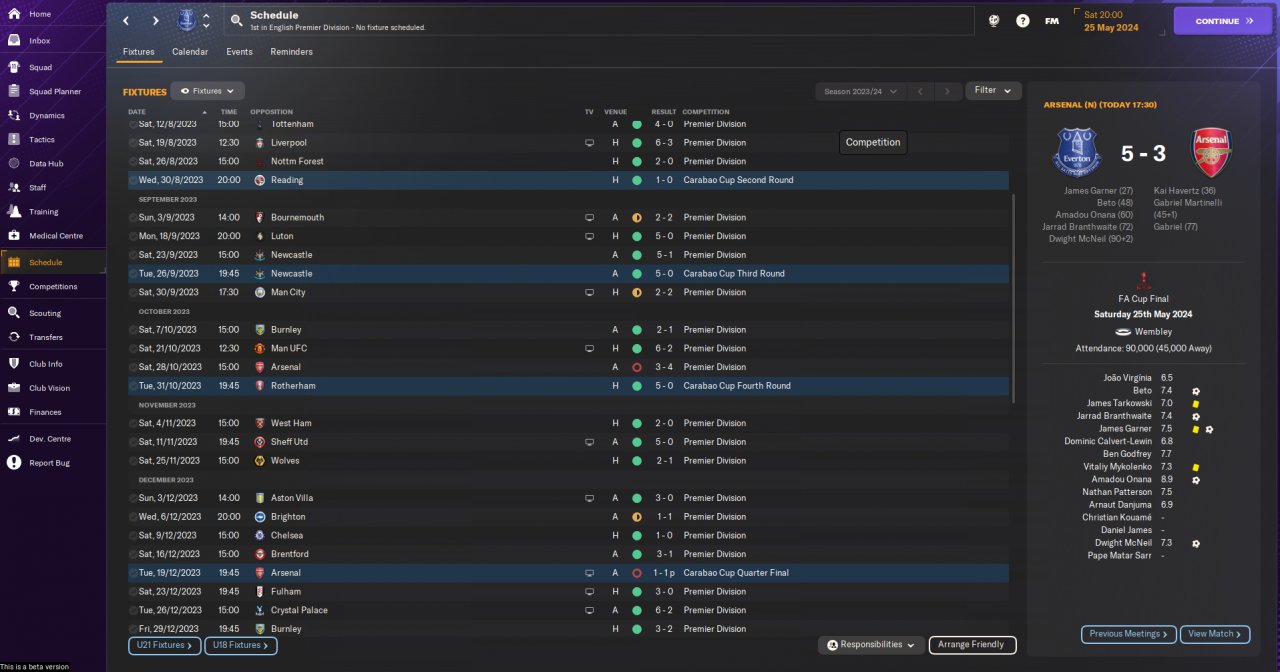Click the View Match button

1215,634
